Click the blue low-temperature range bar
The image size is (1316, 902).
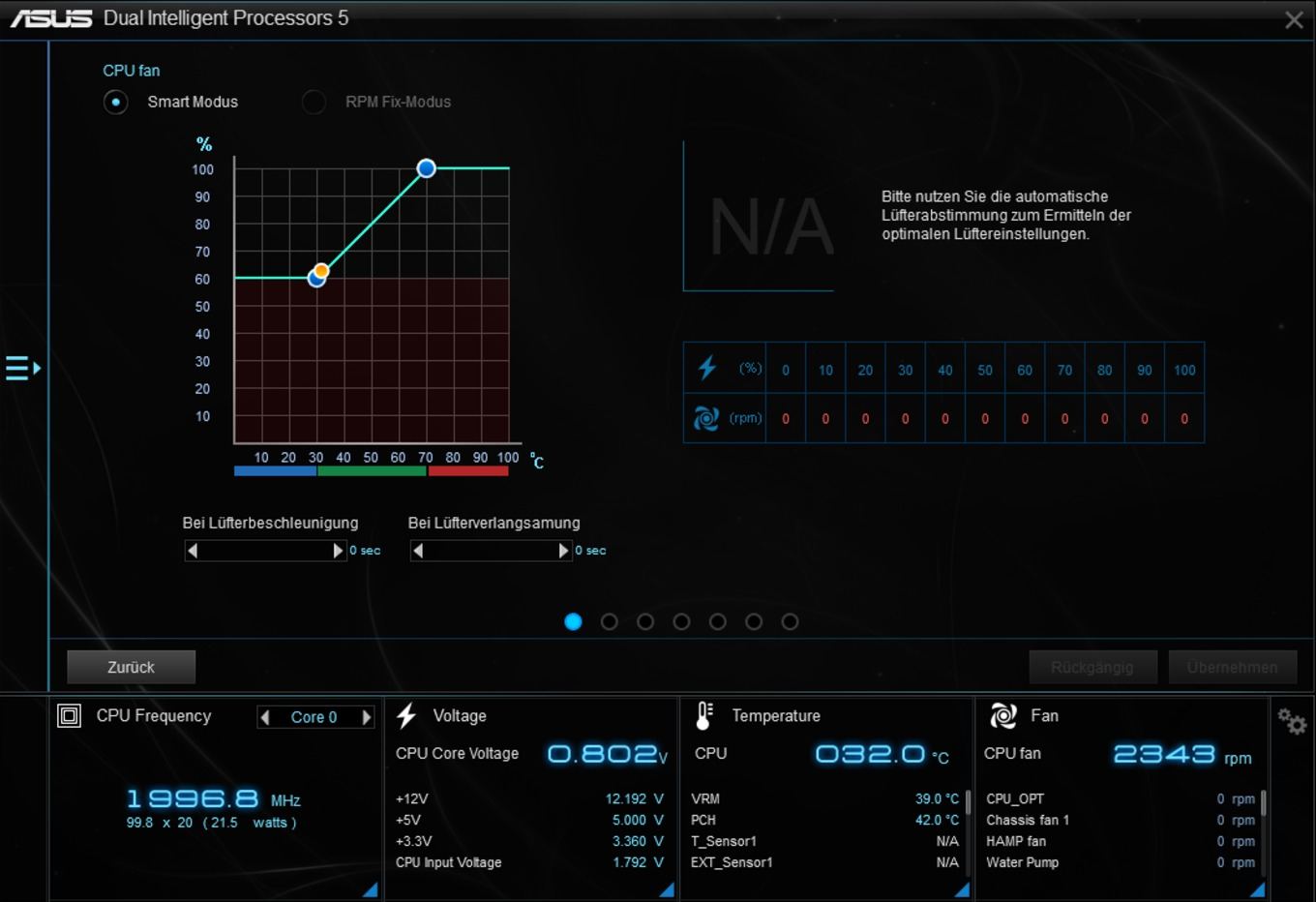coord(275,471)
